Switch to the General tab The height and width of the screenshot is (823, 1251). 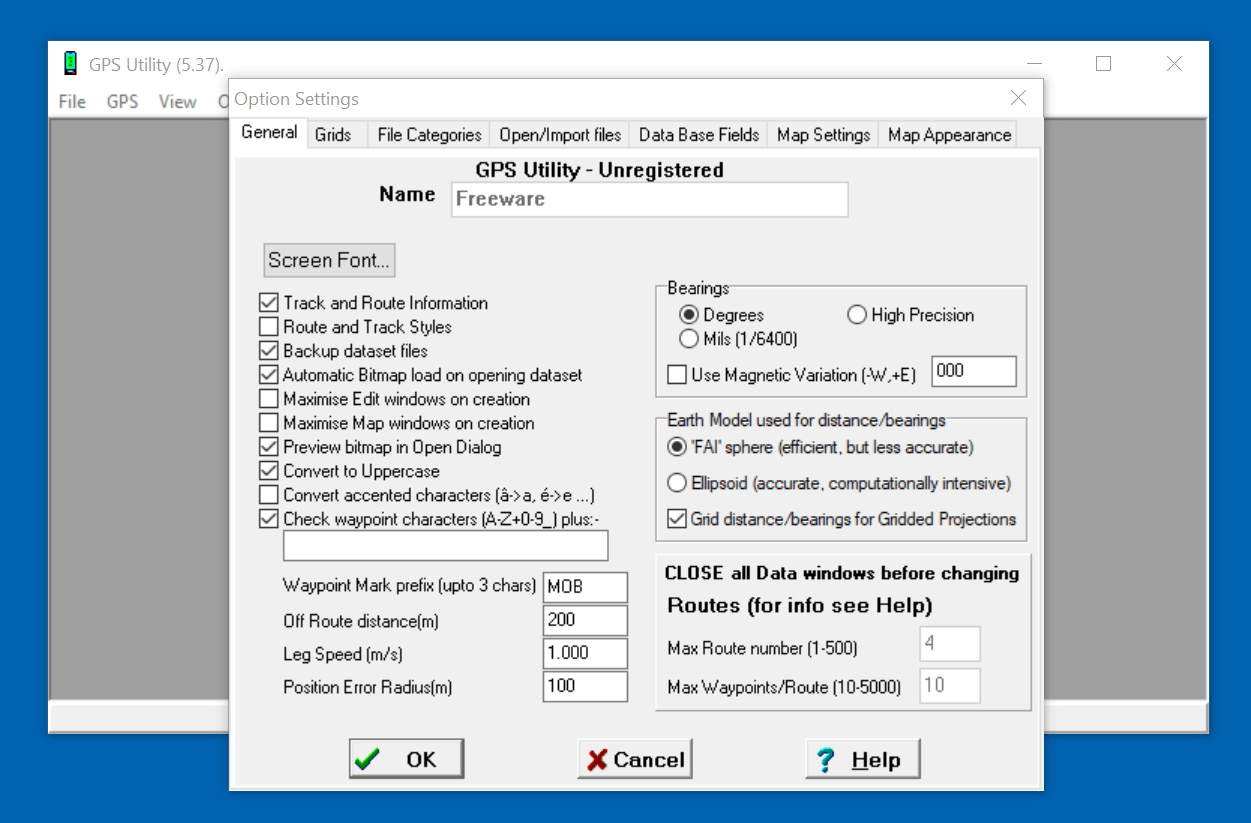coord(269,132)
